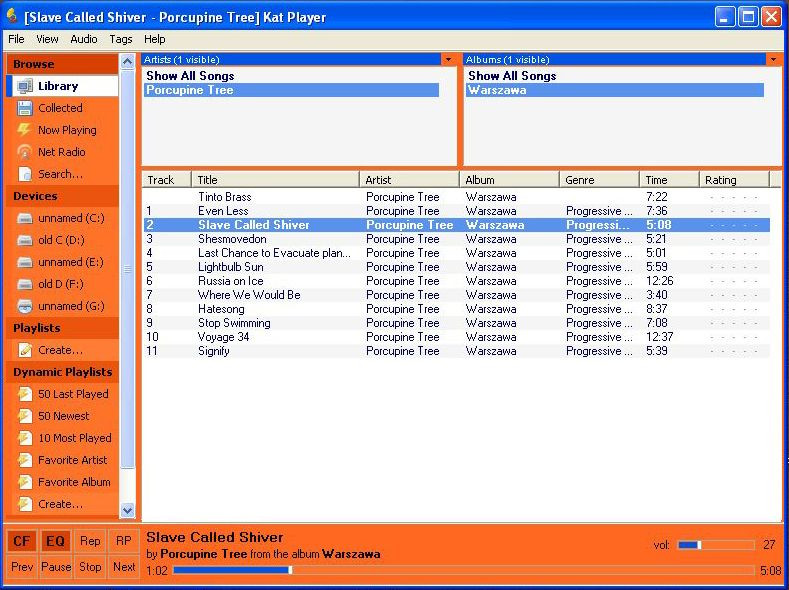Click the Pause button
The height and width of the screenshot is (590, 789).
[55, 567]
